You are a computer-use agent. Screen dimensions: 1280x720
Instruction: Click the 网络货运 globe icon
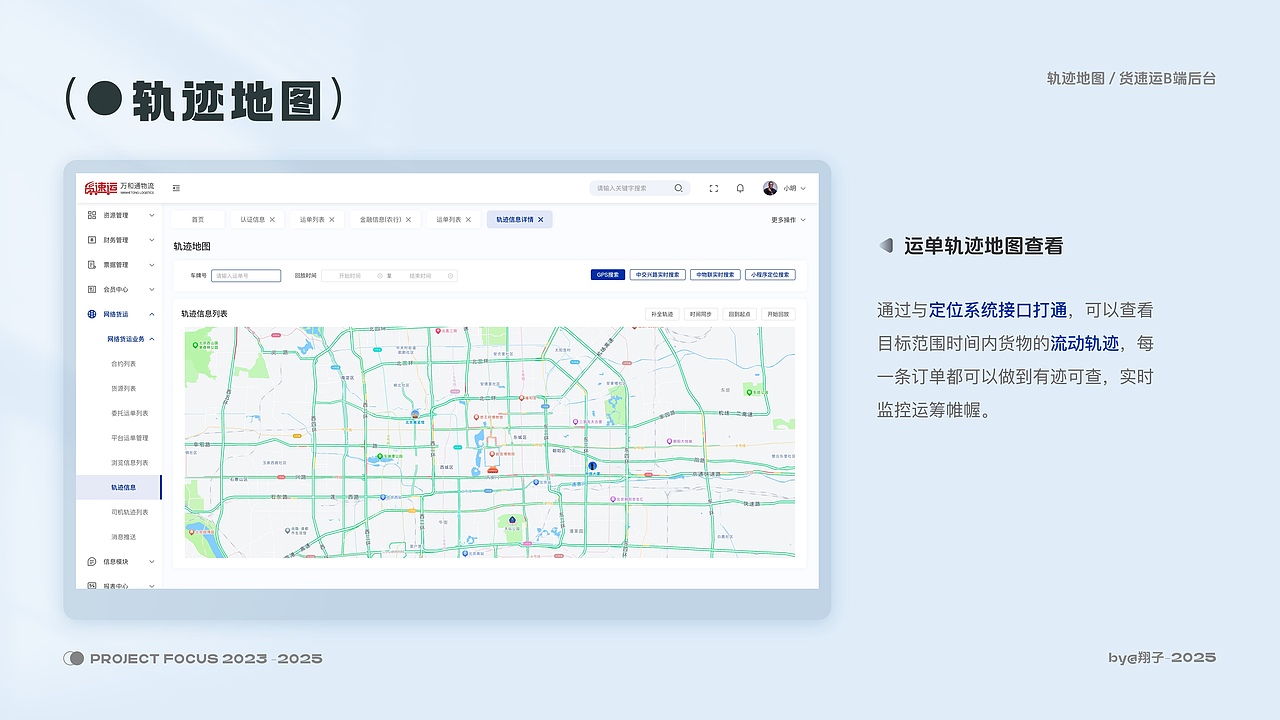click(92, 313)
